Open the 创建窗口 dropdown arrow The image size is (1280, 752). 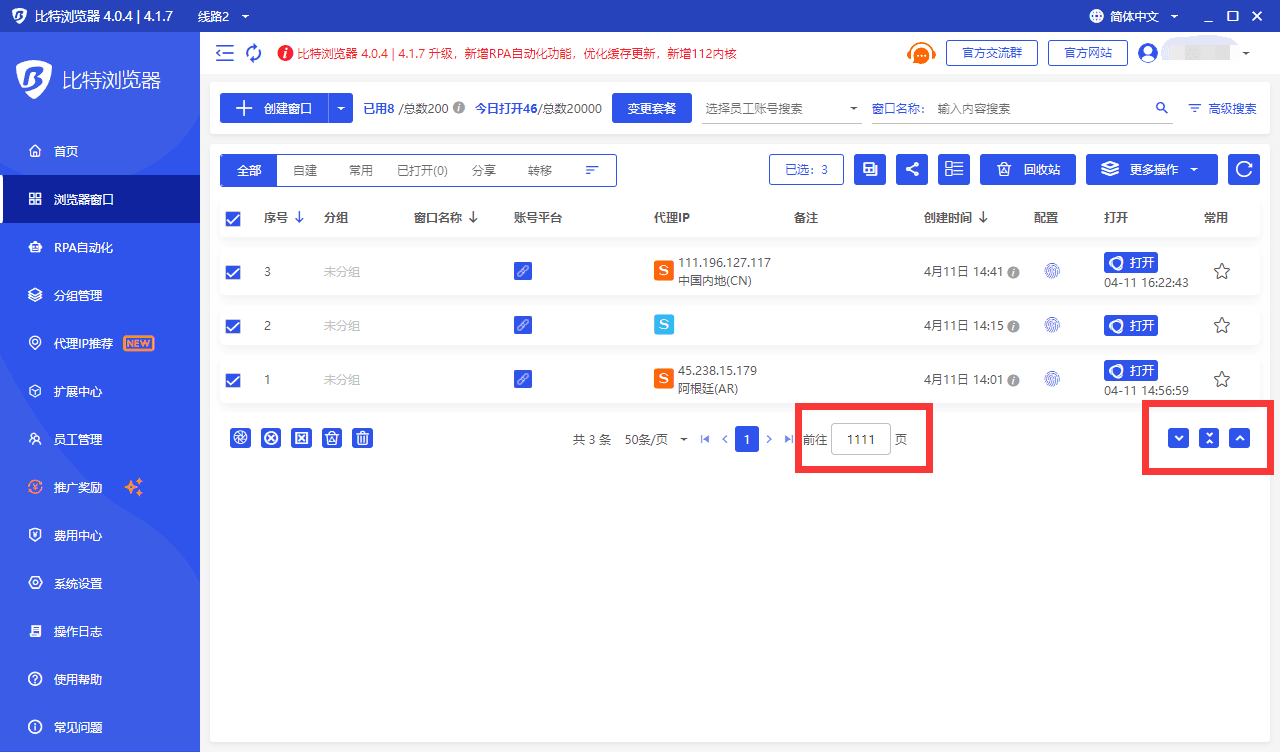tap(341, 108)
